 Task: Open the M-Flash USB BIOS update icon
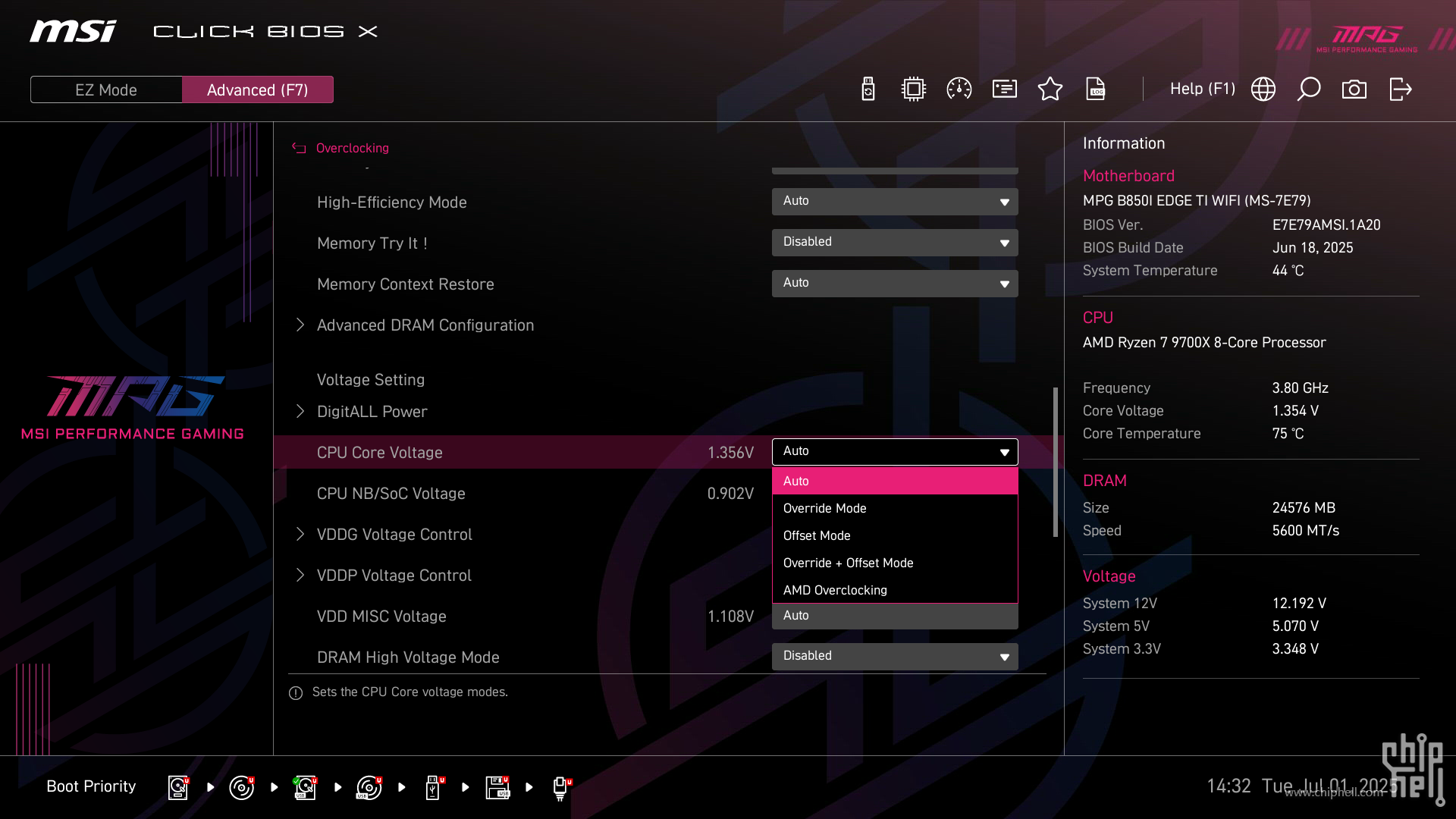(868, 89)
